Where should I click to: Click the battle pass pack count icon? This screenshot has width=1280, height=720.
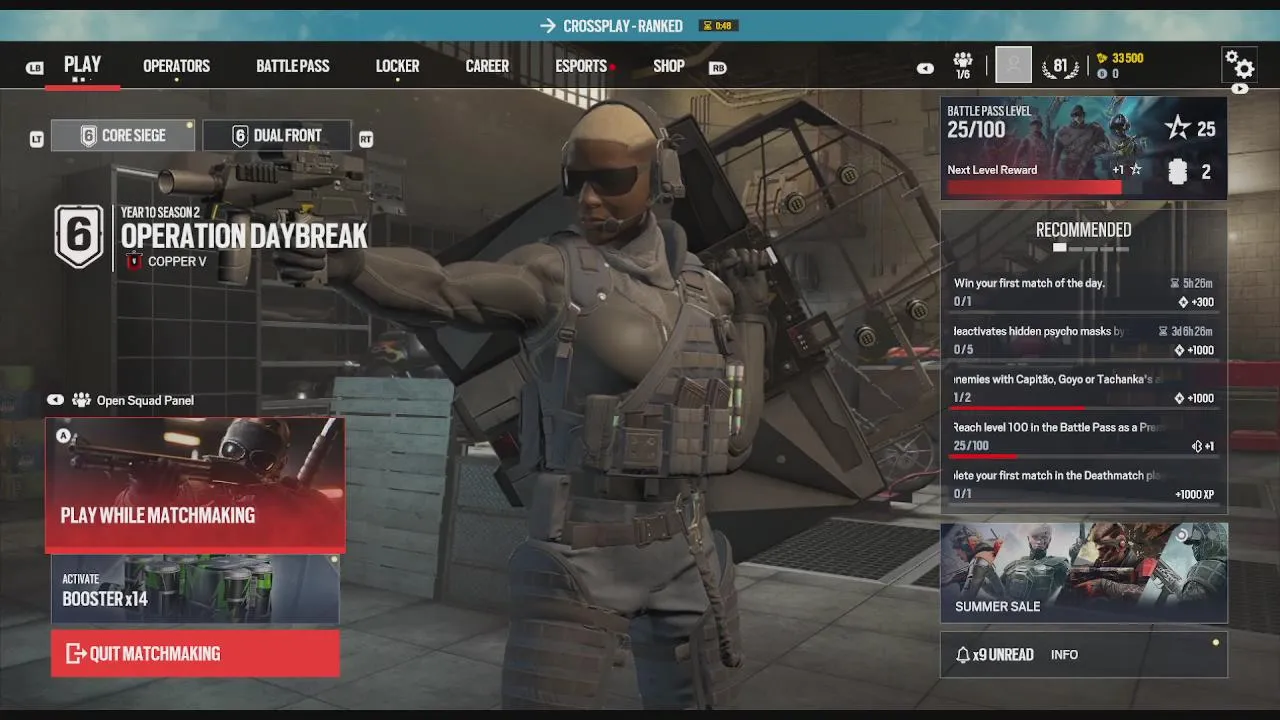(1178, 172)
